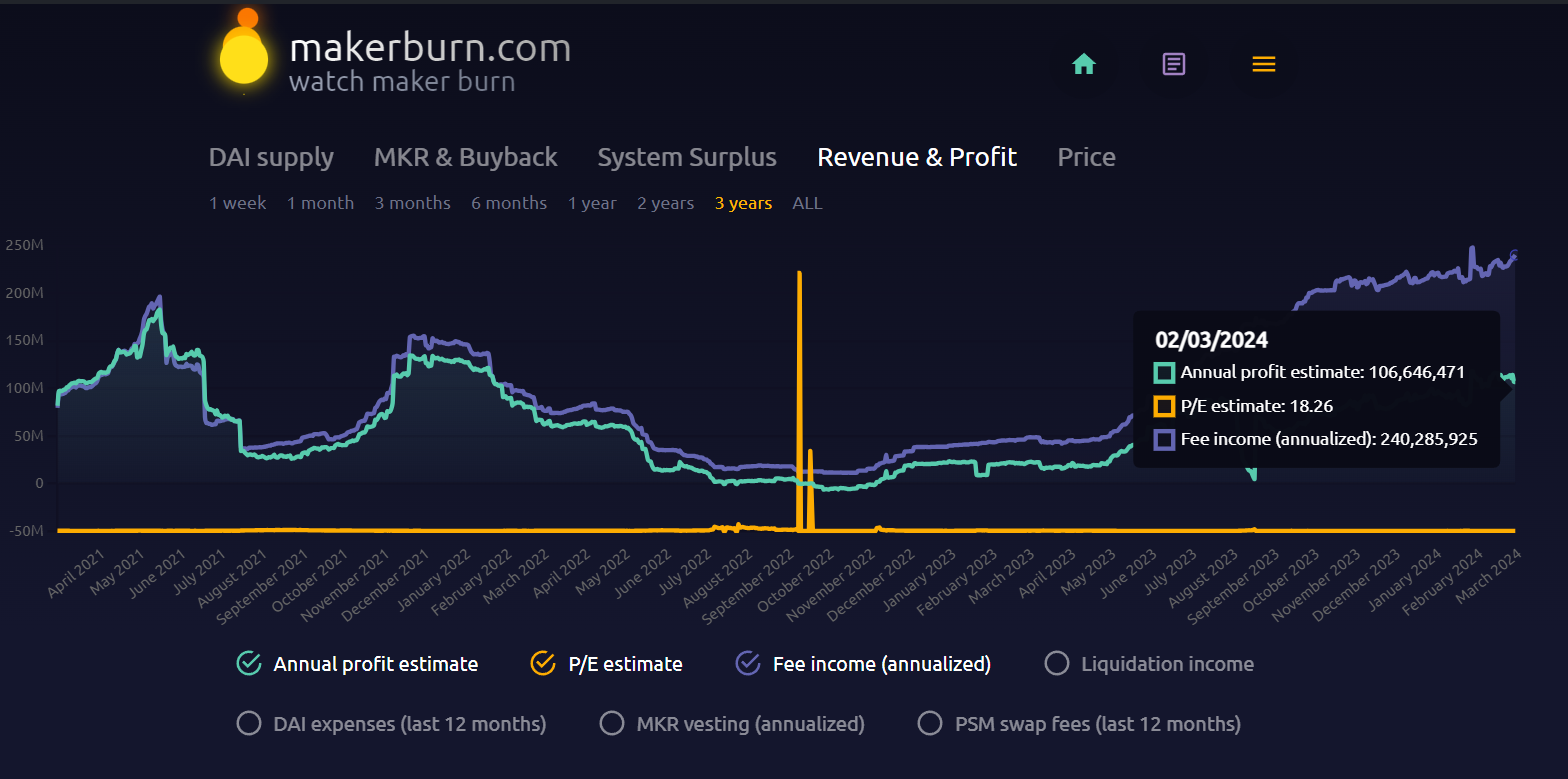The image size is (1568, 779).
Task: Set time range to 1 week
Action: click(237, 203)
